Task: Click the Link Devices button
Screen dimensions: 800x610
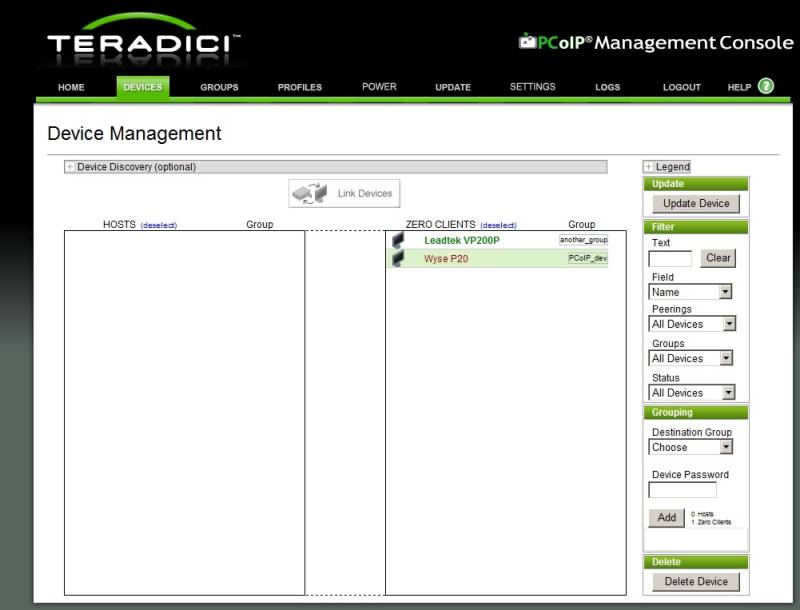Action: (x=344, y=193)
